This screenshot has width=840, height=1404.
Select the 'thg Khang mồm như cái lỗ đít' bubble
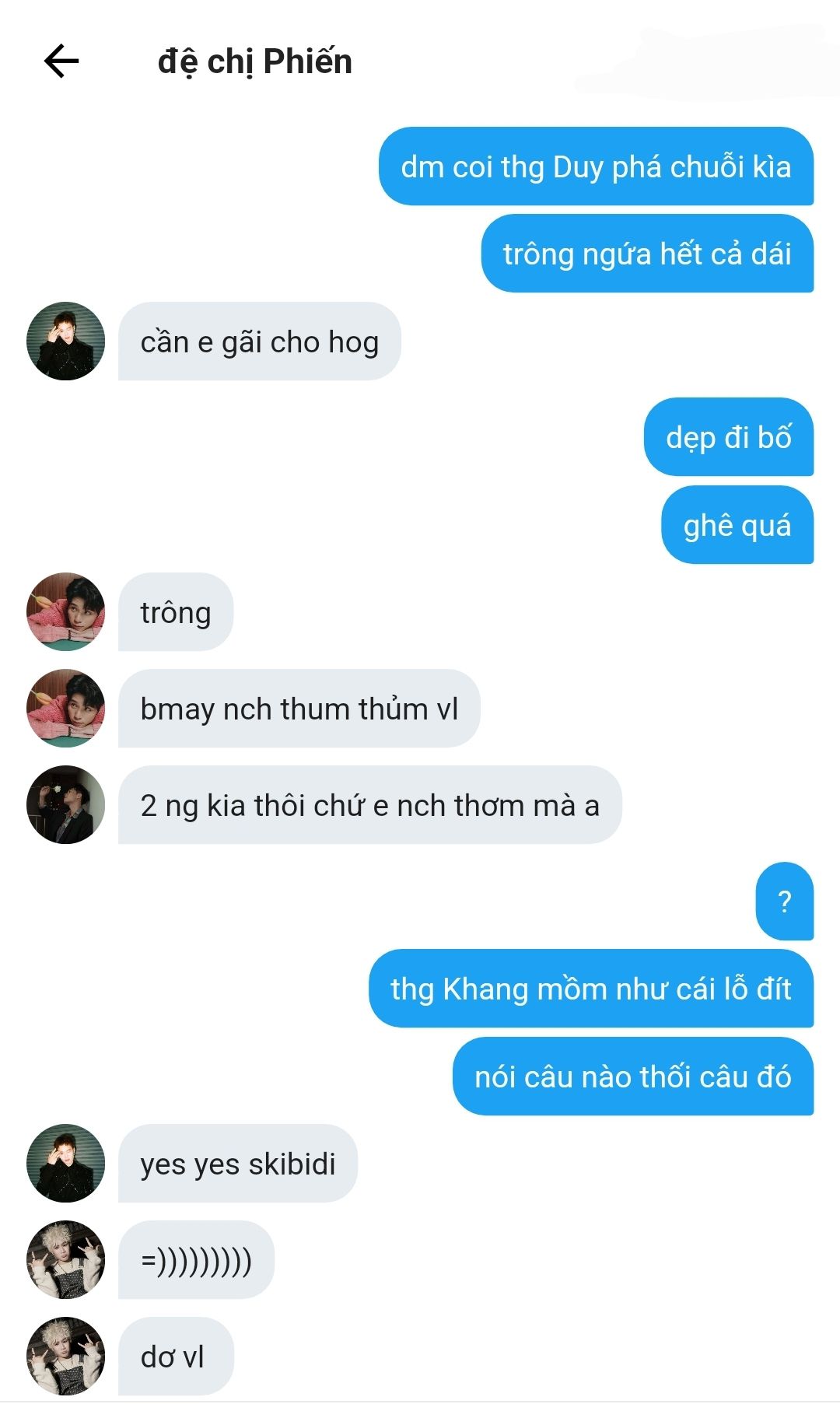coord(591,989)
